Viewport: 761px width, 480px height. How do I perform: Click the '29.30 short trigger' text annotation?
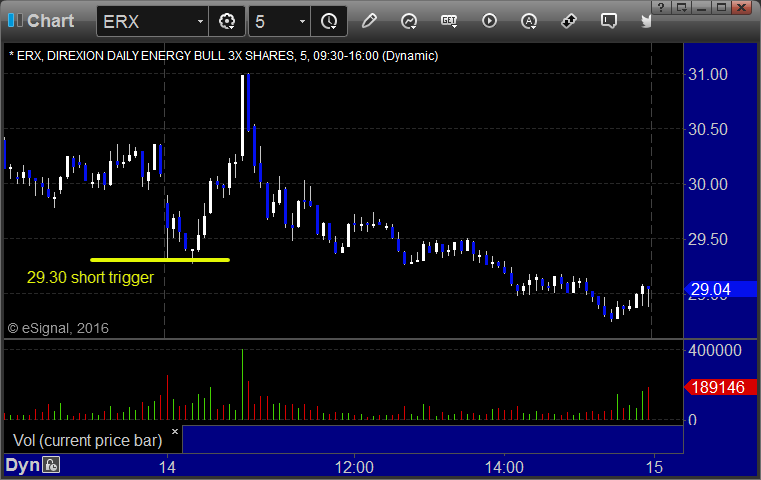90,277
